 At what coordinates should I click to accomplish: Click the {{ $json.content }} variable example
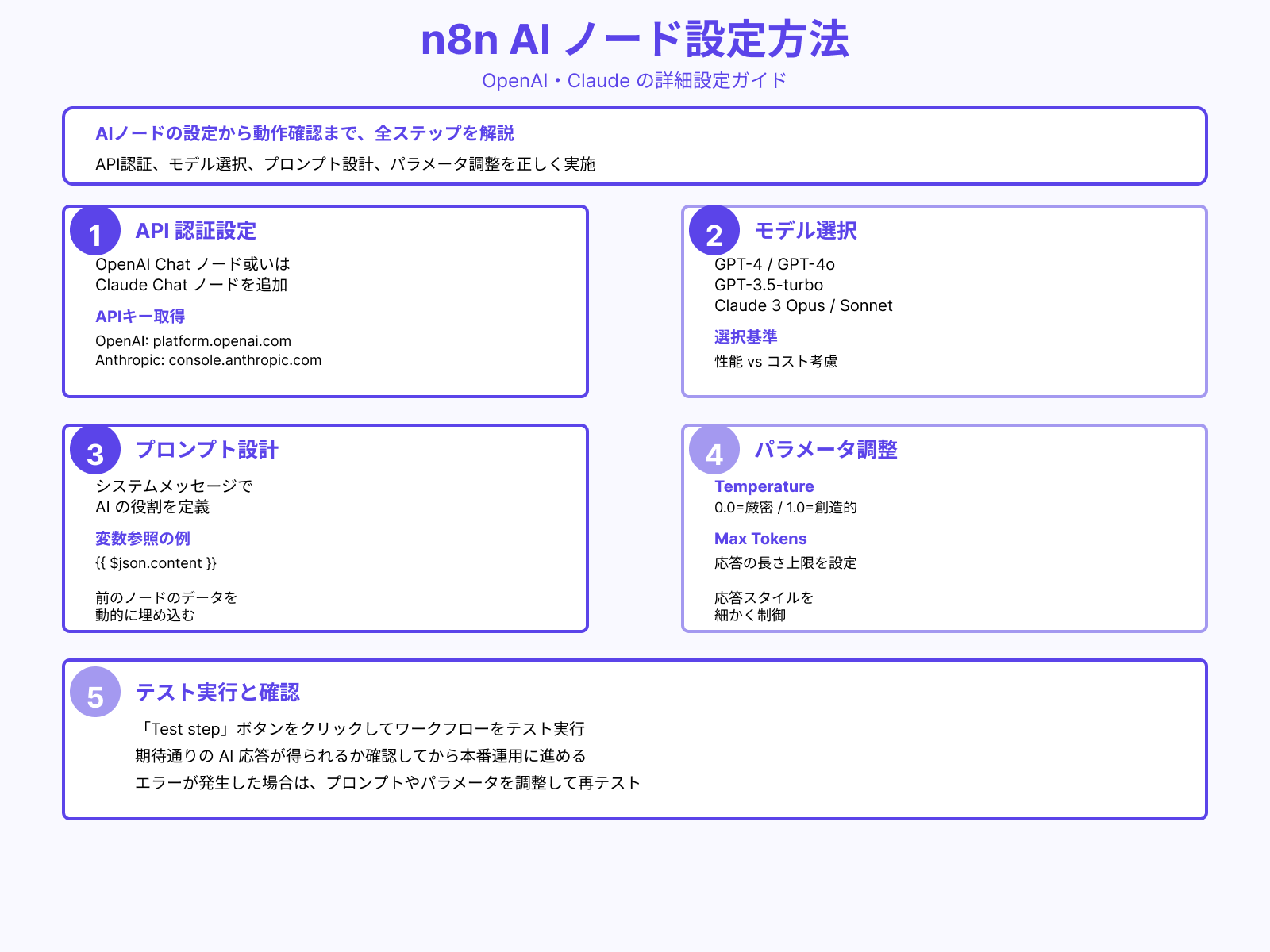click(x=156, y=563)
